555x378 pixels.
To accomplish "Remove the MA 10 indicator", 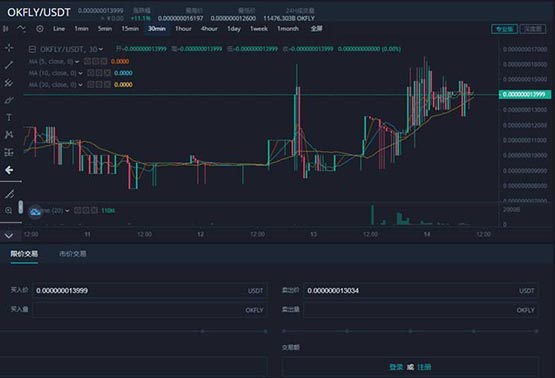I will point(107,73).
